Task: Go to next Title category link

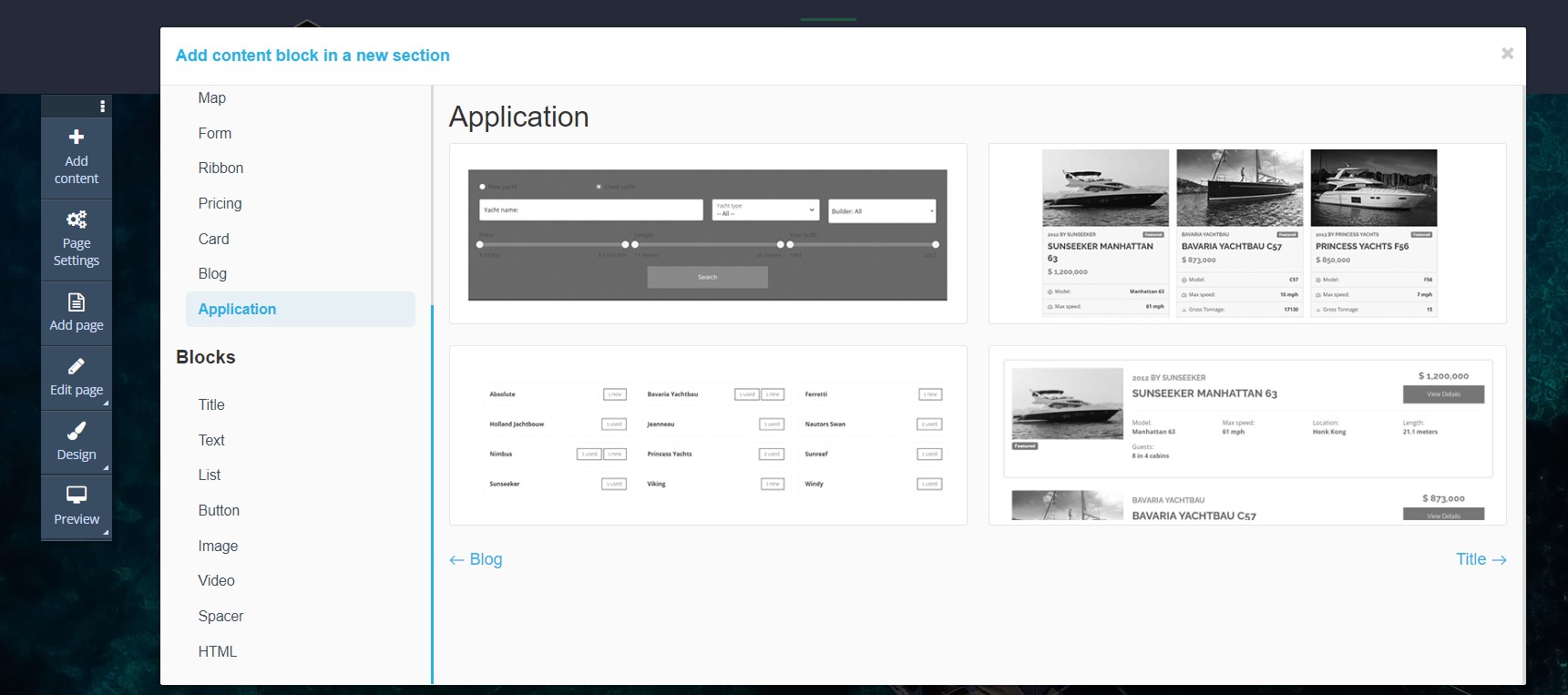Action: pyautogui.click(x=1481, y=559)
